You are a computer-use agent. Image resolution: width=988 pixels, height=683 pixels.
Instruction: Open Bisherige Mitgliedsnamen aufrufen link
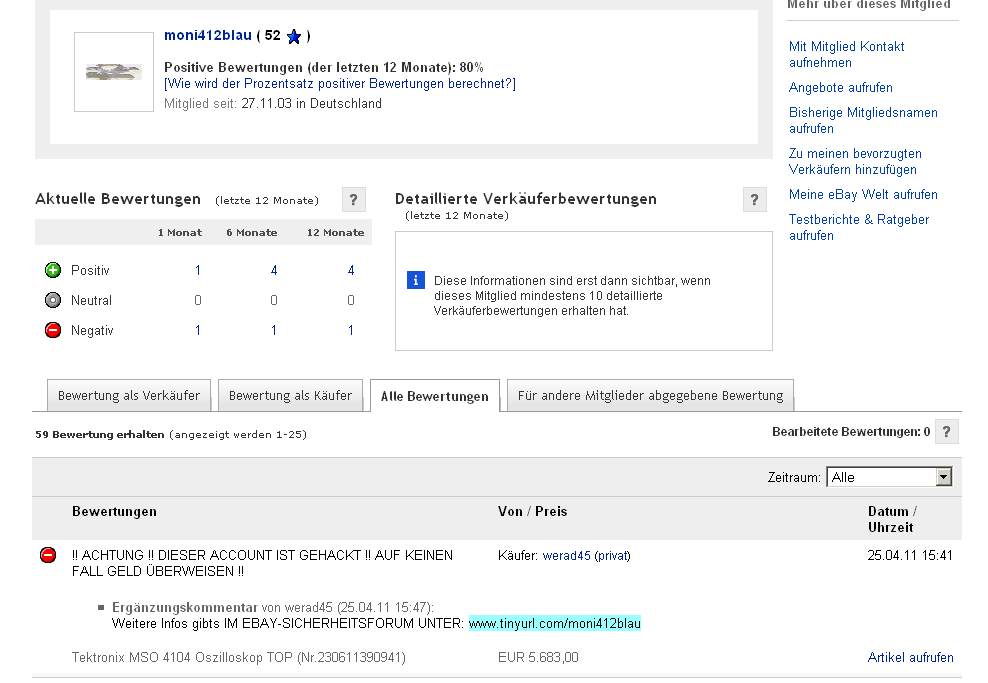tap(863, 120)
